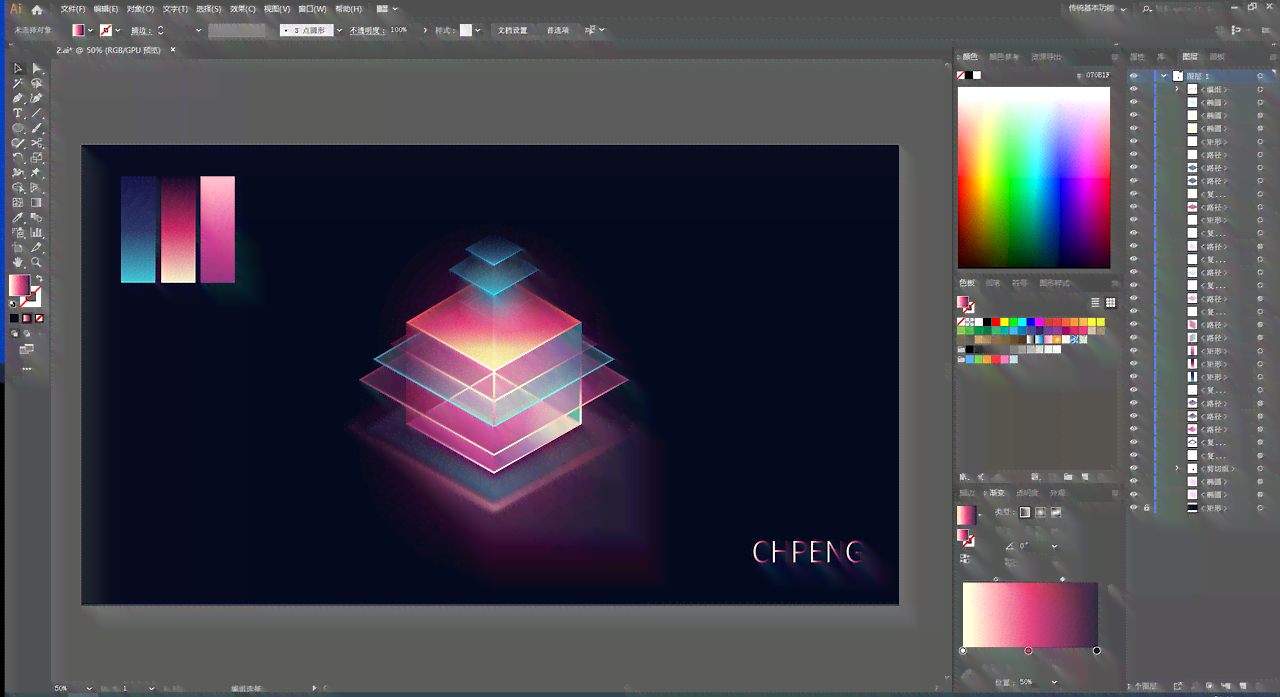Select the Blend tool
This screenshot has width=1280, height=697.
coord(37,218)
